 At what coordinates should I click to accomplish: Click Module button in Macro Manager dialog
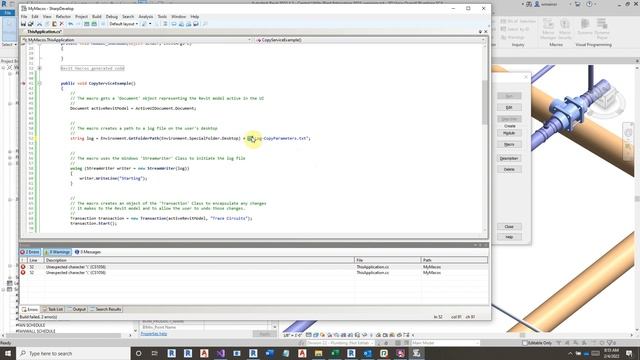[509, 133]
